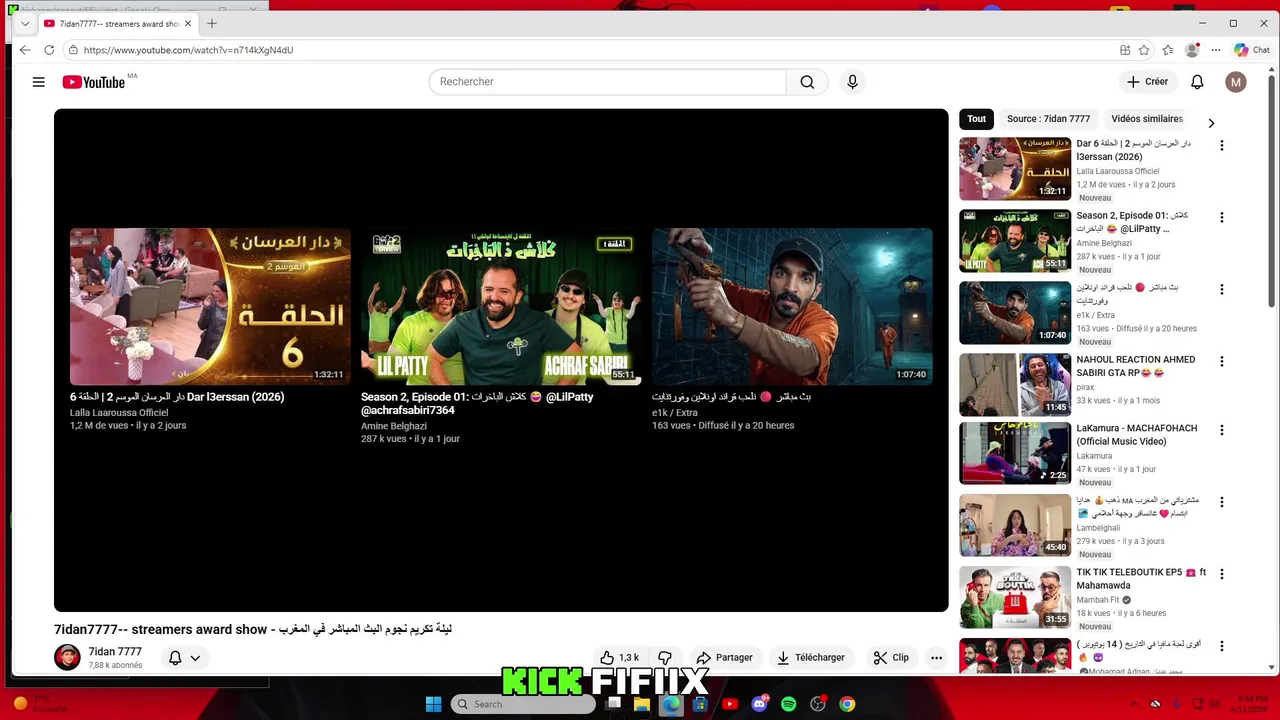
Task: Open options for LaKamura MACHAFOHACH video
Action: point(1221,430)
